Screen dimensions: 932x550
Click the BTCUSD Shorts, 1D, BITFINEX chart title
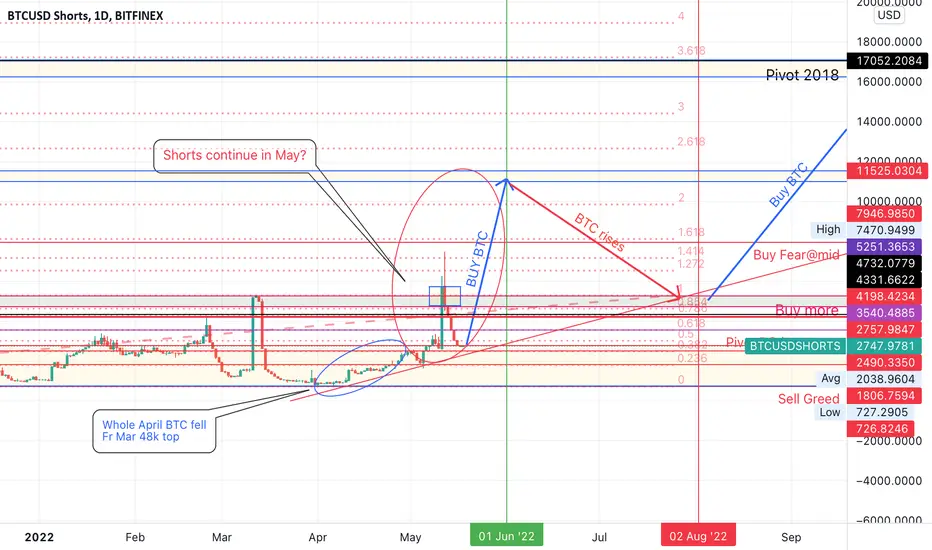[x=85, y=15]
